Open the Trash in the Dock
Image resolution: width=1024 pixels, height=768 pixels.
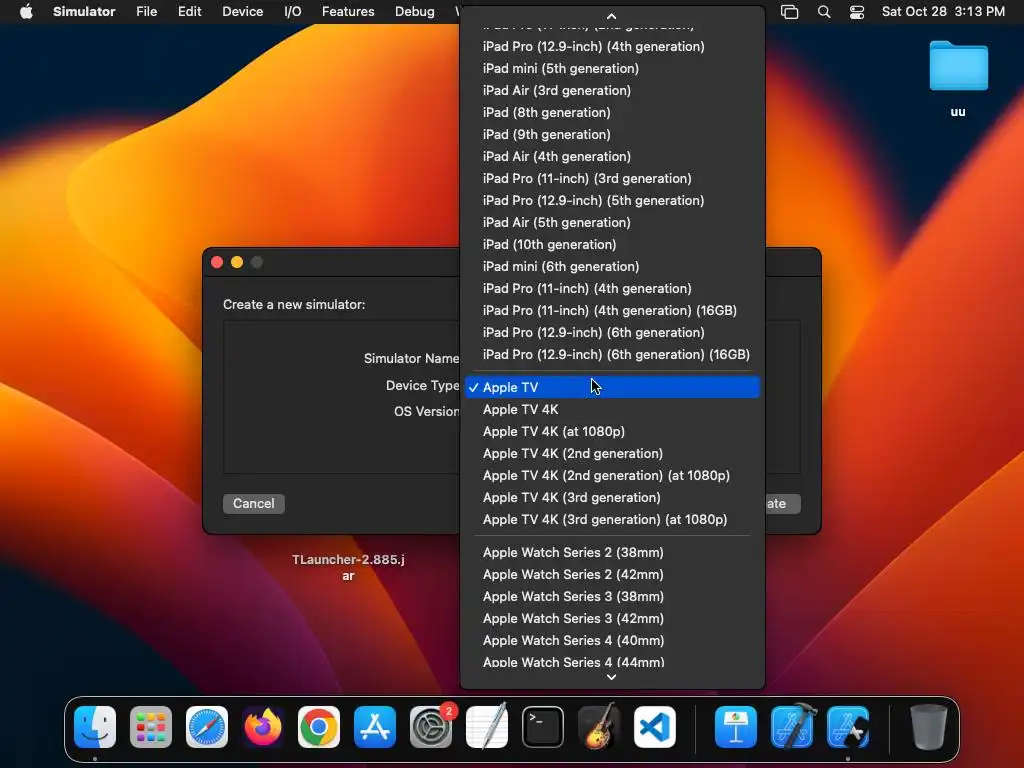point(929,727)
